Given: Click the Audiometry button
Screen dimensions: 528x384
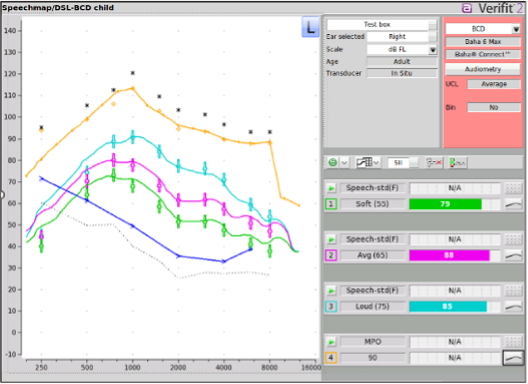Looking at the screenshot, I should (483, 69).
